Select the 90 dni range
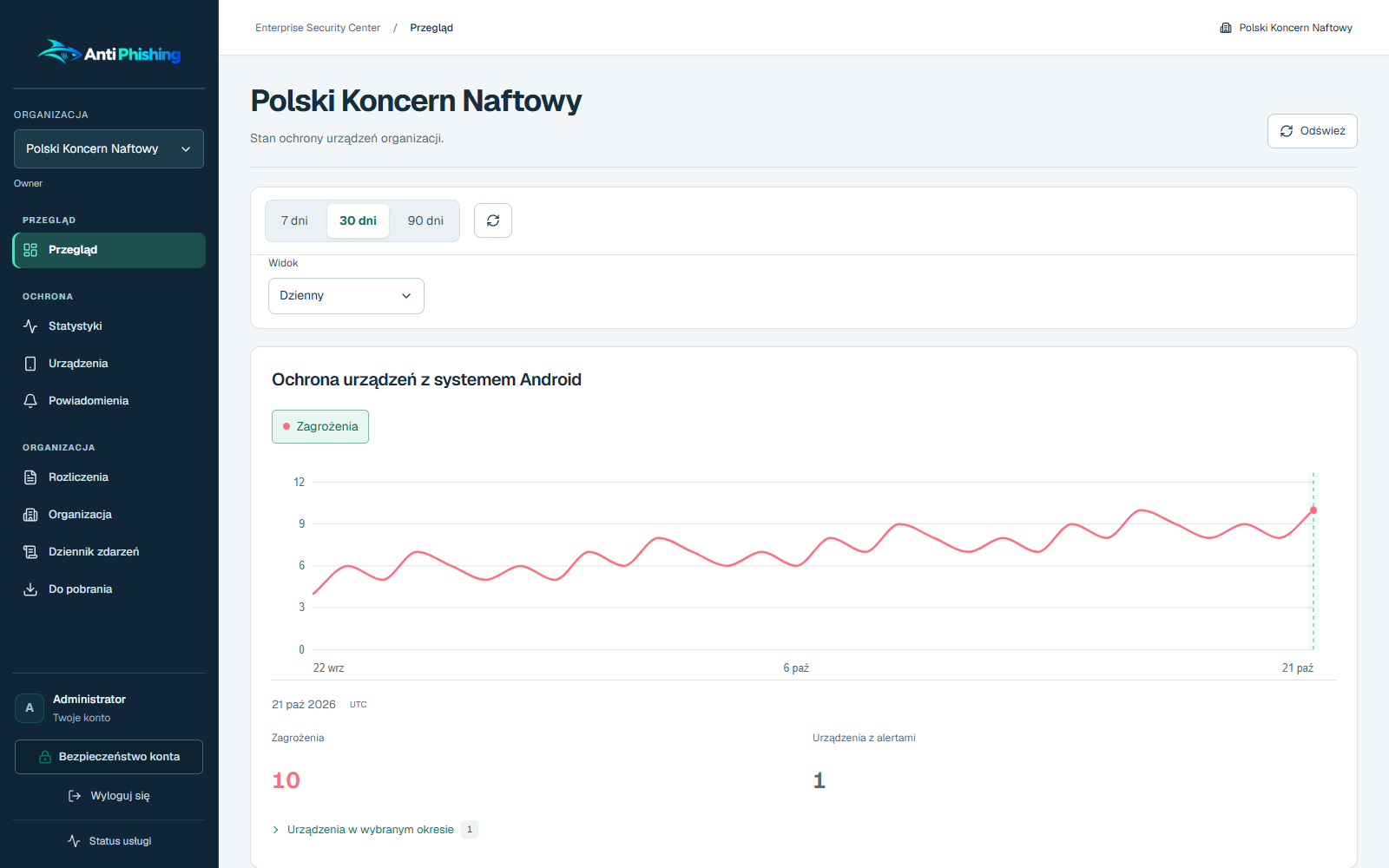1389x868 pixels. [x=425, y=220]
